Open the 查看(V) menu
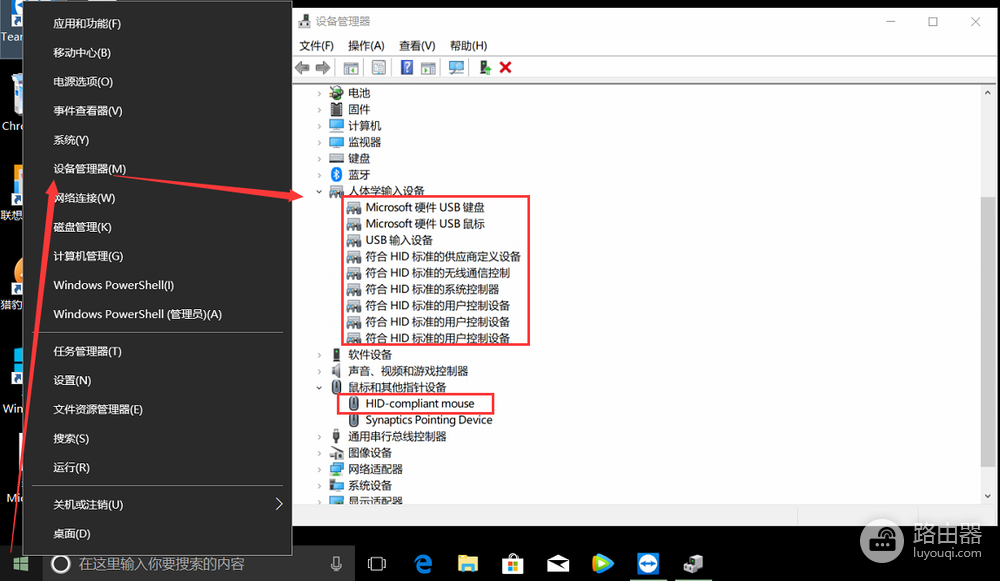This screenshot has height=581, width=1000. 417,46
